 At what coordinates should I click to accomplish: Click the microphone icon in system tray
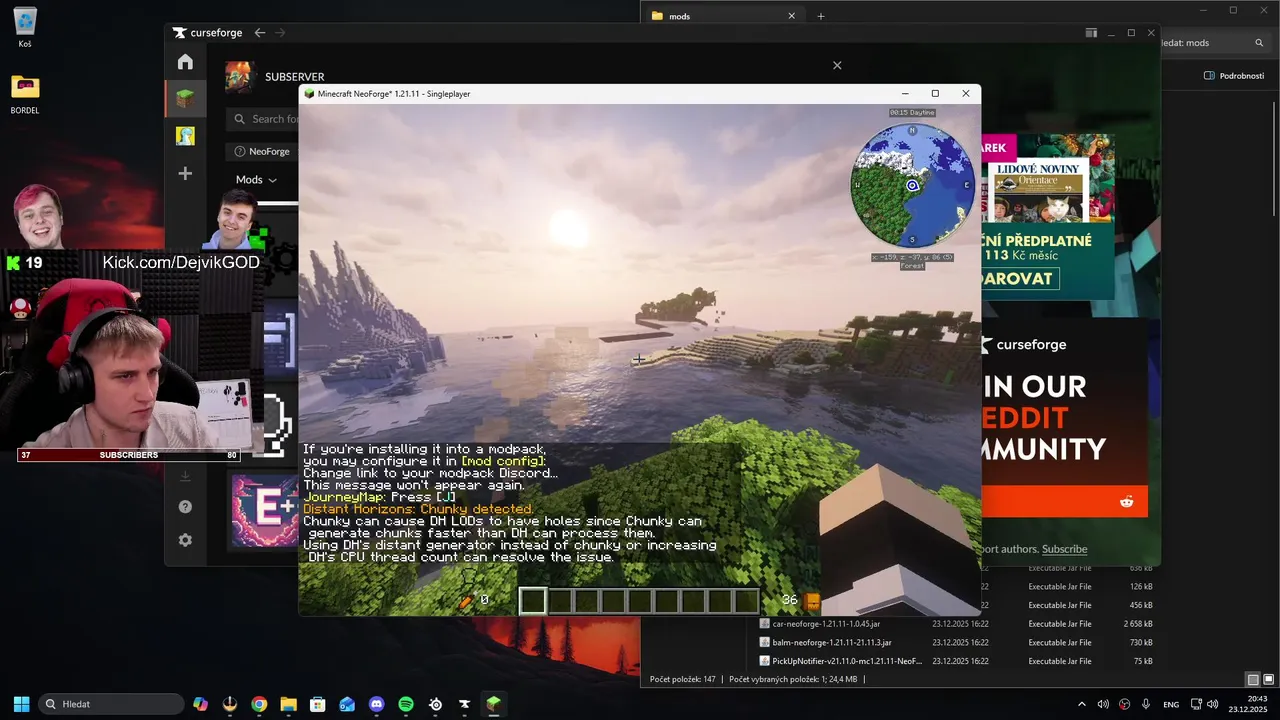(1146, 704)
